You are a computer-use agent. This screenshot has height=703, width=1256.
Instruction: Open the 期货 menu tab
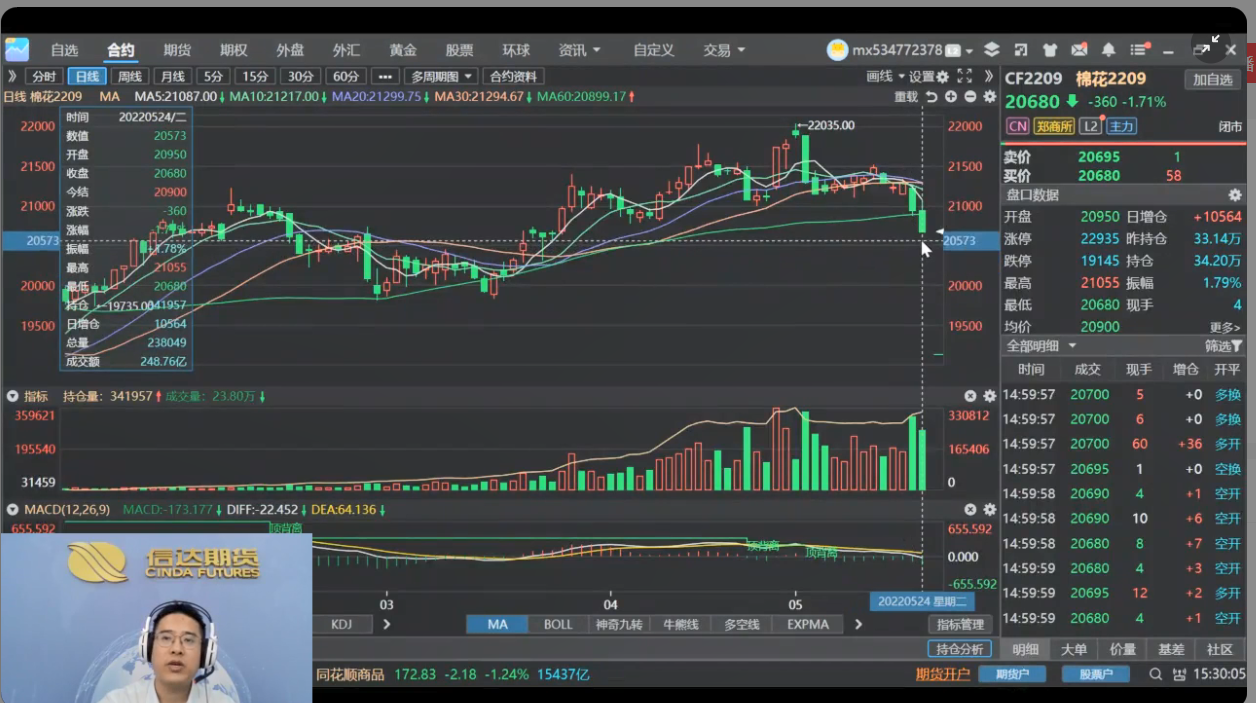pos(177,50)
